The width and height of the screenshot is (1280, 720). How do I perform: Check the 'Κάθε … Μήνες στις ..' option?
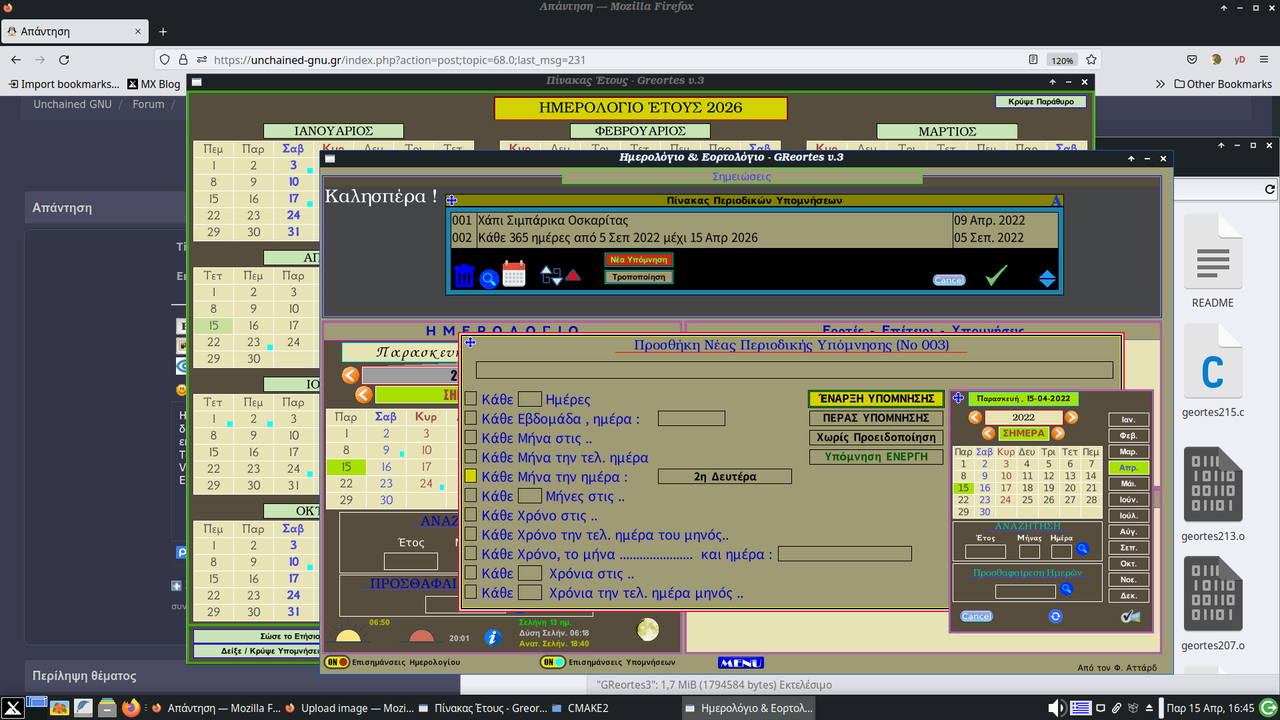[471, 496]
